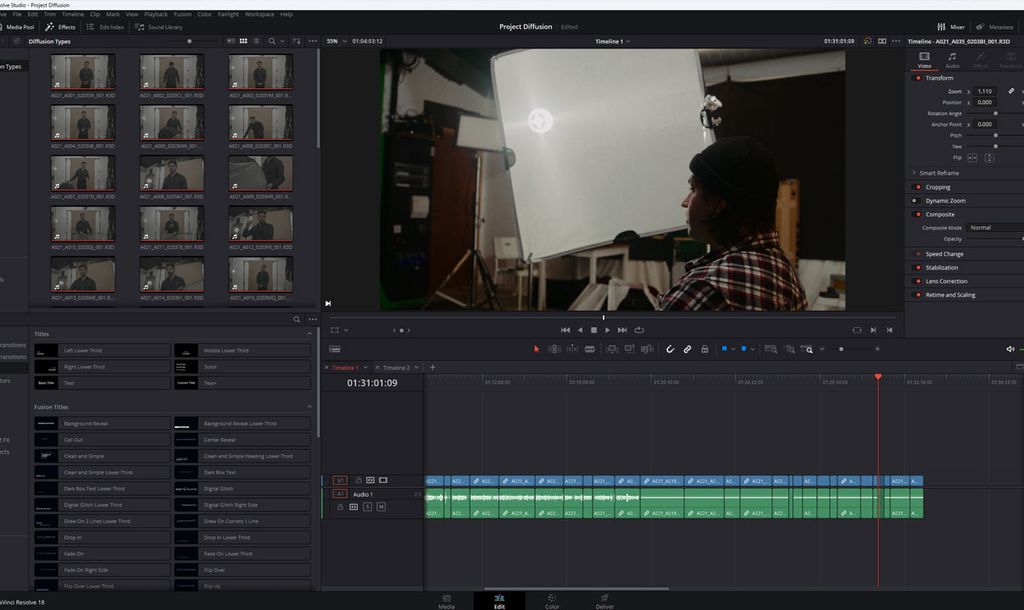The width and height of the screenshot is (1024, 610).
Task: Click the linked selection chain icon
Action: tap(688, 349)
